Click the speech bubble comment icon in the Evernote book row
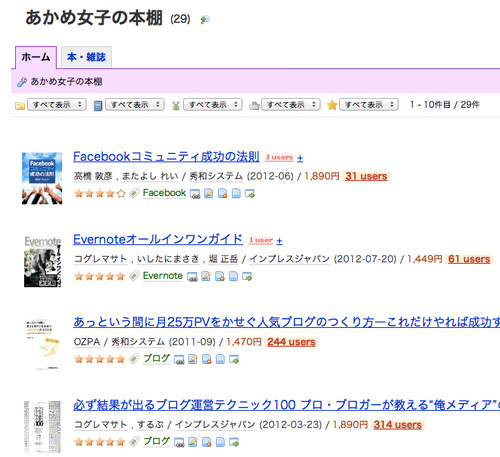Image resolution: width=500 pixels, height=457 pixels. (192, 277)
